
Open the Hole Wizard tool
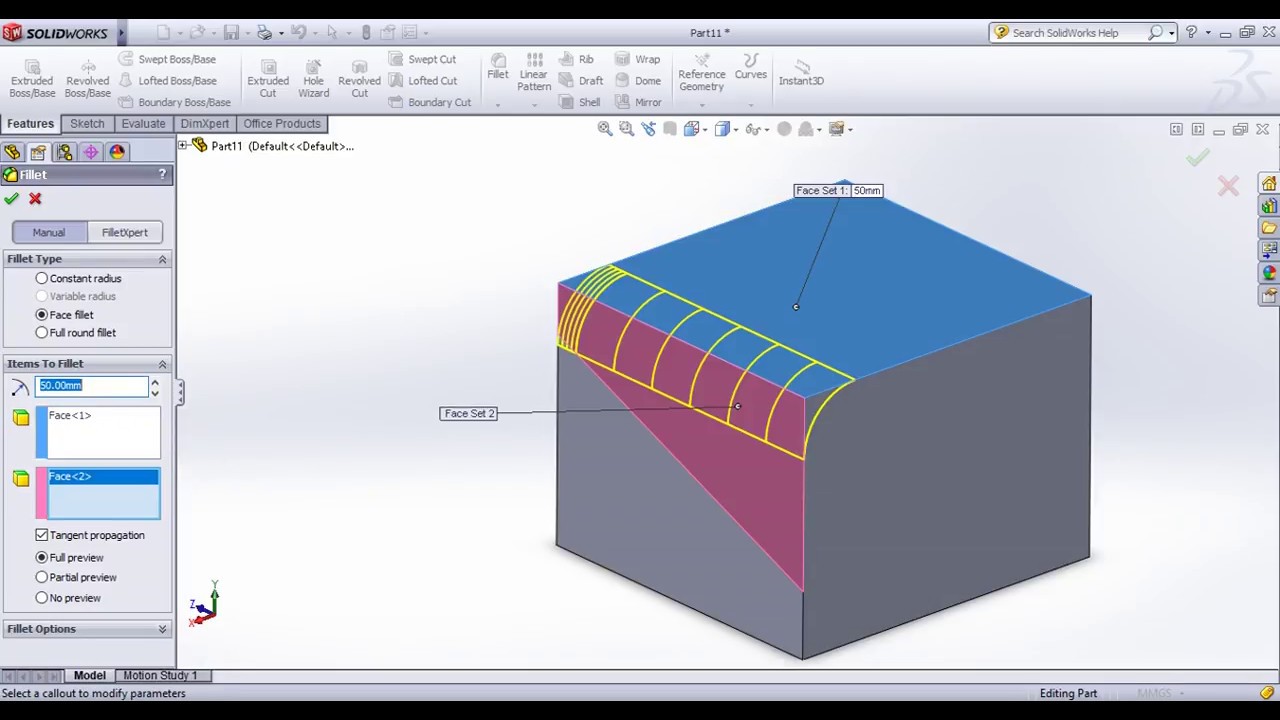pos(313,78)
